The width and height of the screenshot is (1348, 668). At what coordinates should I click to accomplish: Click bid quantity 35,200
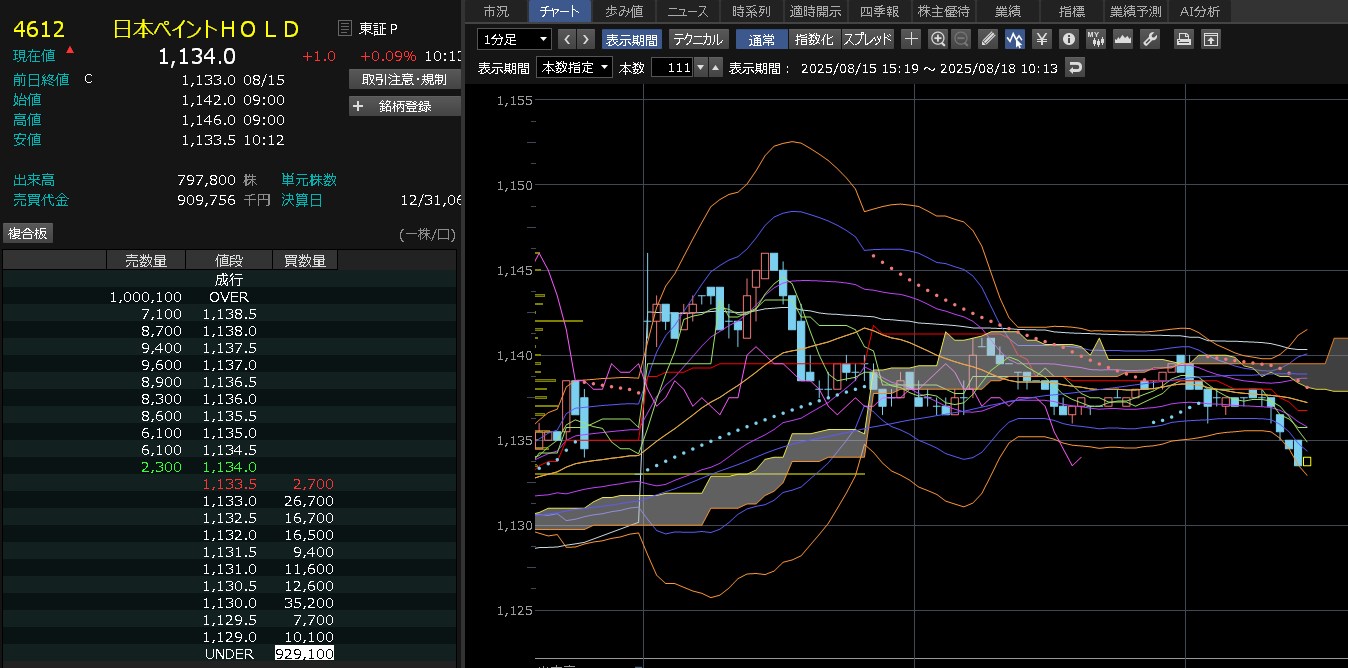(309, 603)
